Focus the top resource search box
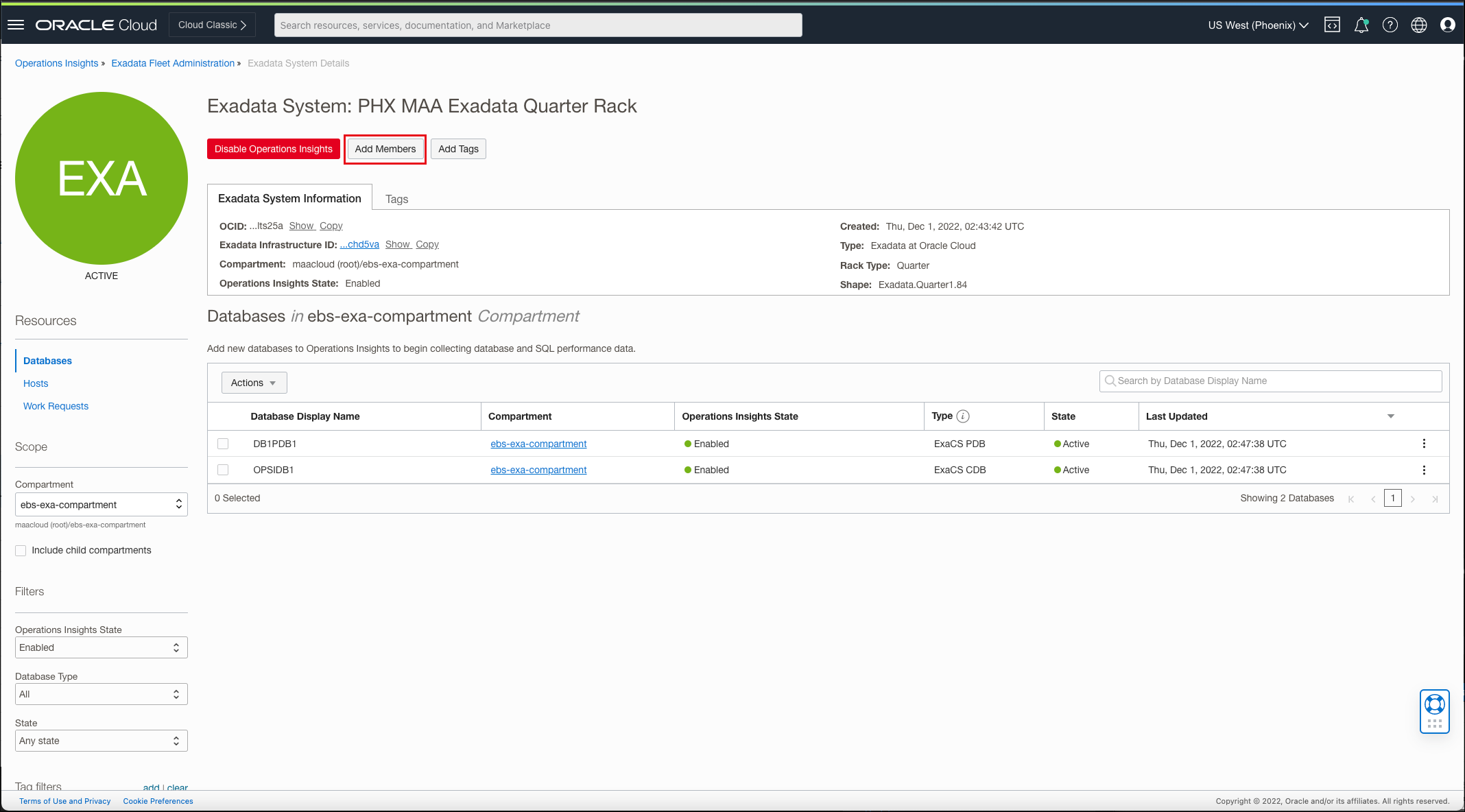1465x812 pixels. pyautogui.click(x=538, y=25)
